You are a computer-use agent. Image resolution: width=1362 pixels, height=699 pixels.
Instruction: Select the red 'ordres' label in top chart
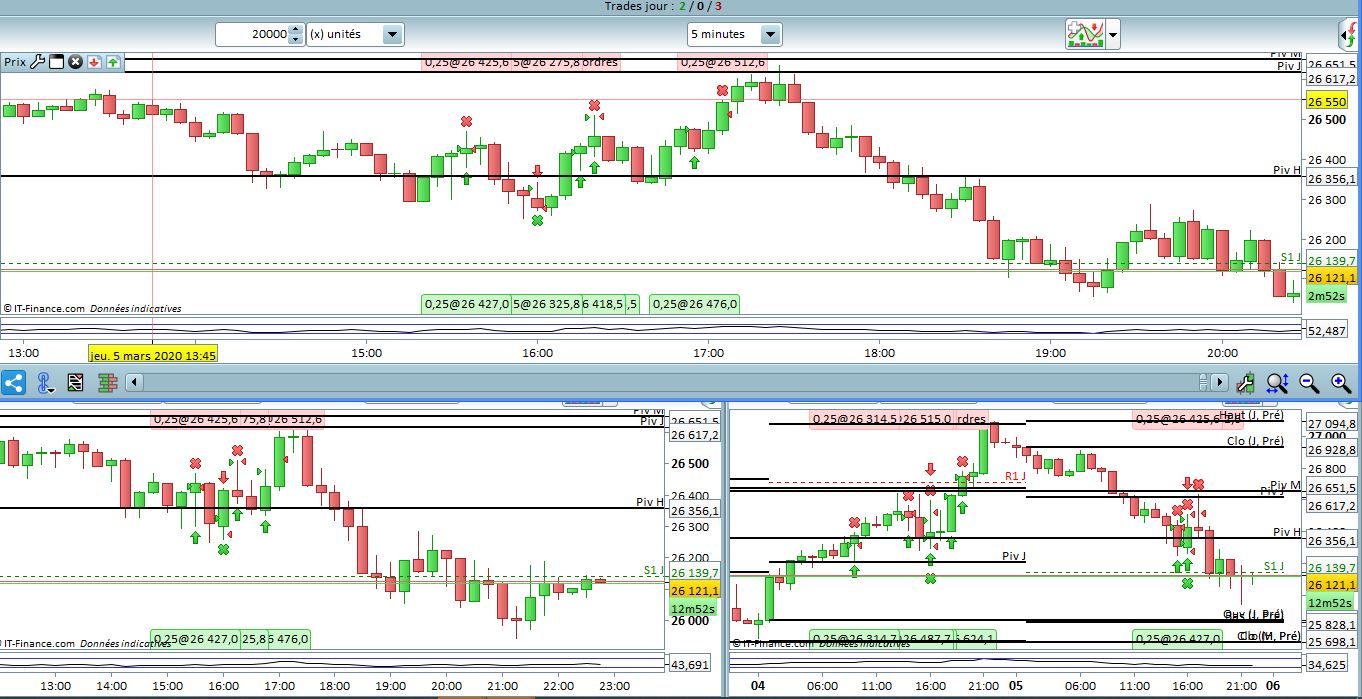coord(600,62)
